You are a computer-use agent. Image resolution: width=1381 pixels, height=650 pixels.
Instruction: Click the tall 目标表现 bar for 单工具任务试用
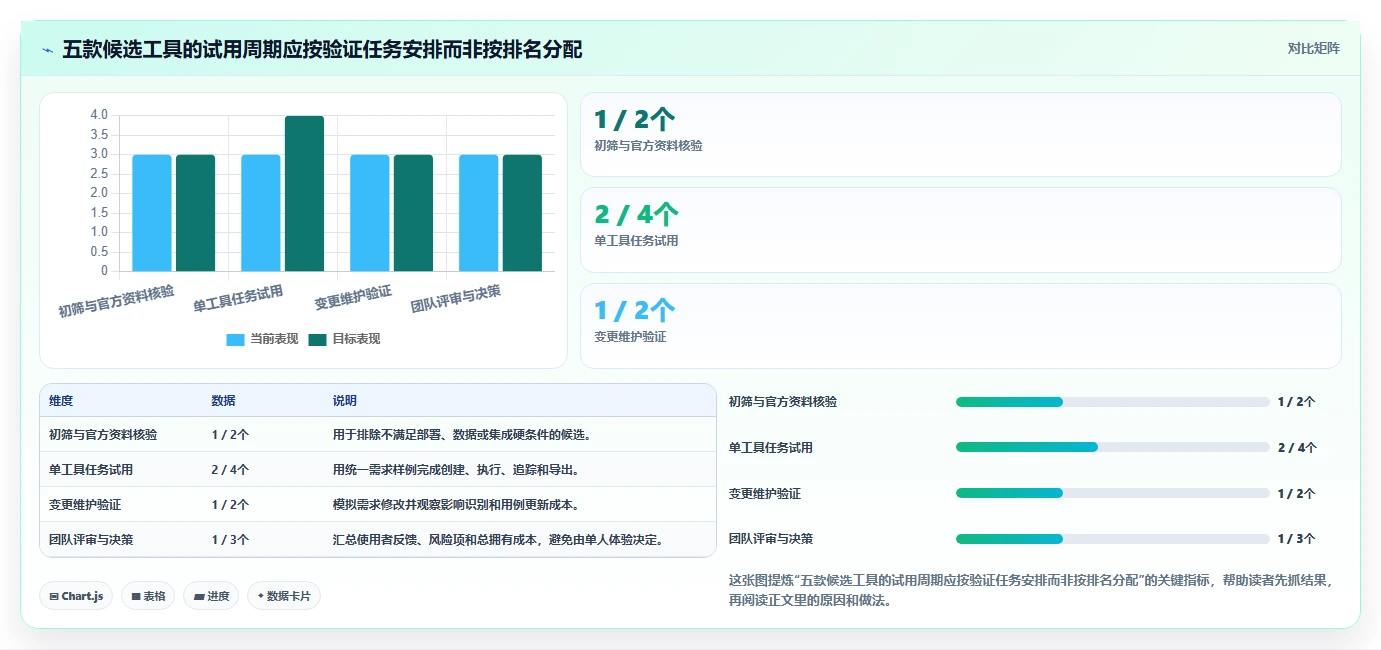(304, 193)
